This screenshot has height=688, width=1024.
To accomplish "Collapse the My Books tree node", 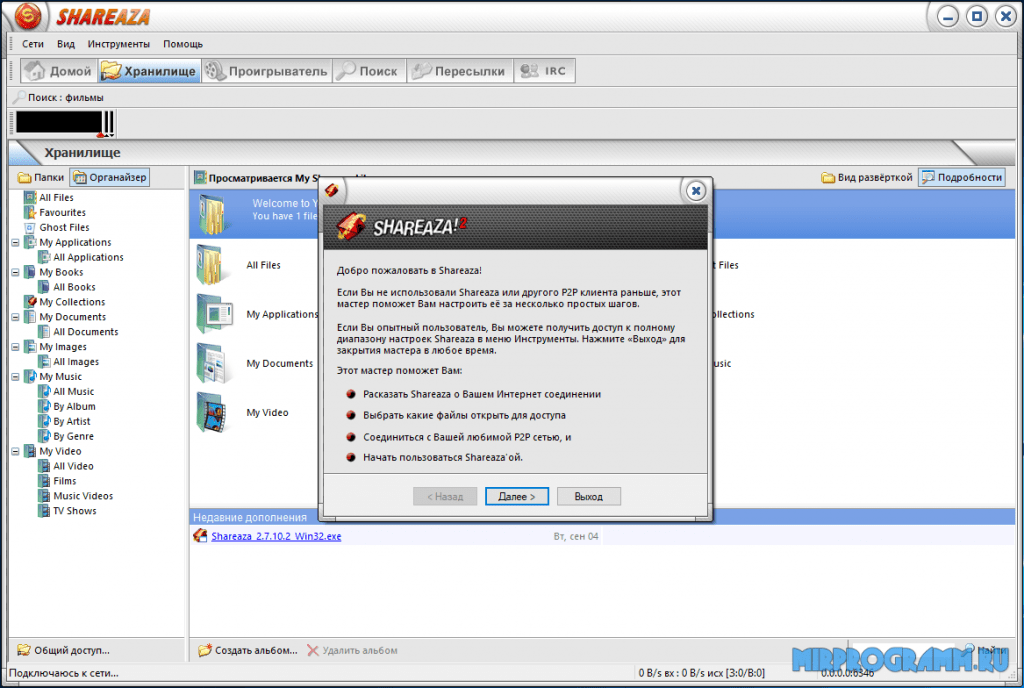I will click(15, 272).
